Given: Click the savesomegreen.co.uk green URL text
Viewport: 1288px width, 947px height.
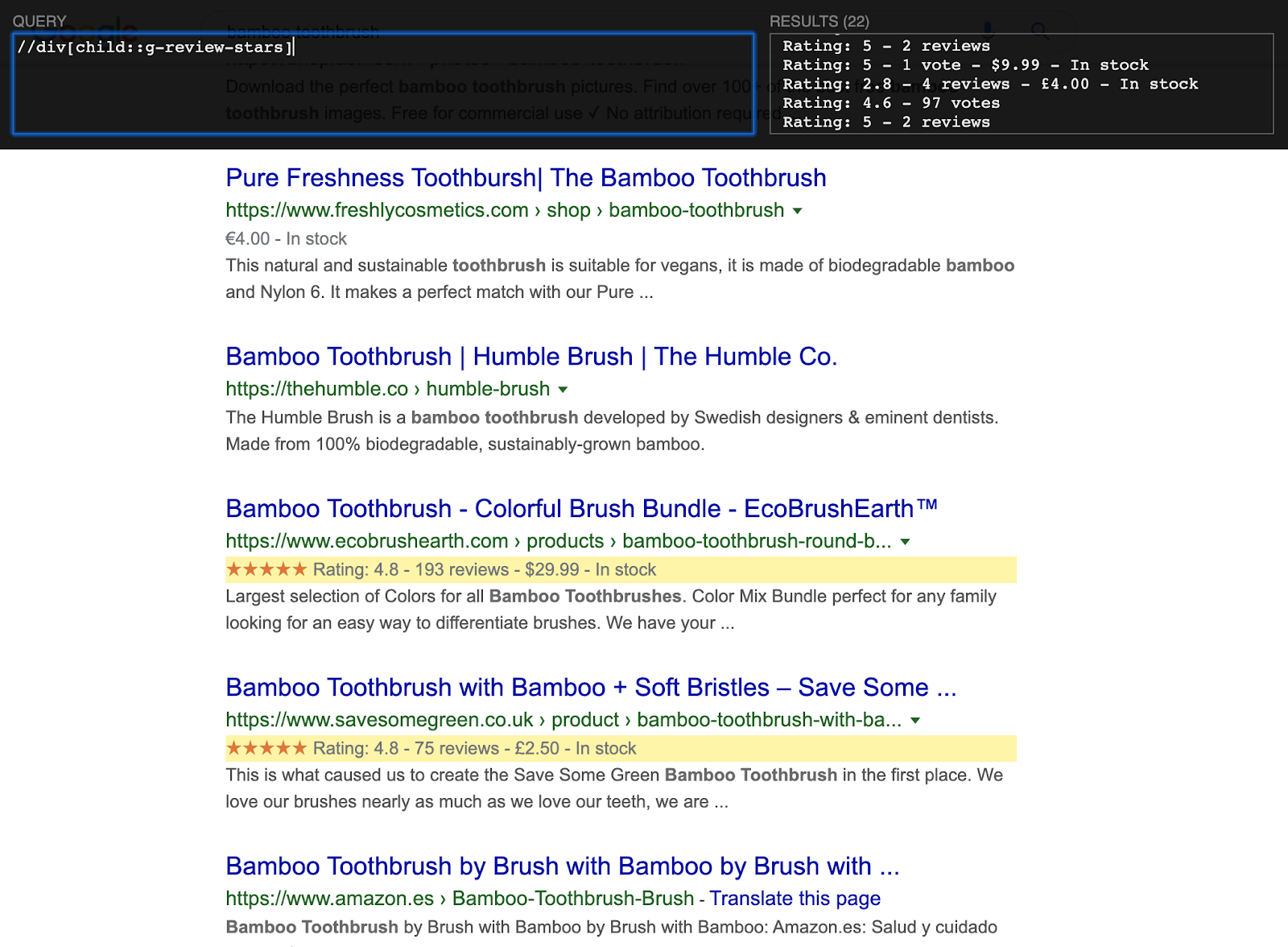Looking at the screenshot, I should 563,720.
